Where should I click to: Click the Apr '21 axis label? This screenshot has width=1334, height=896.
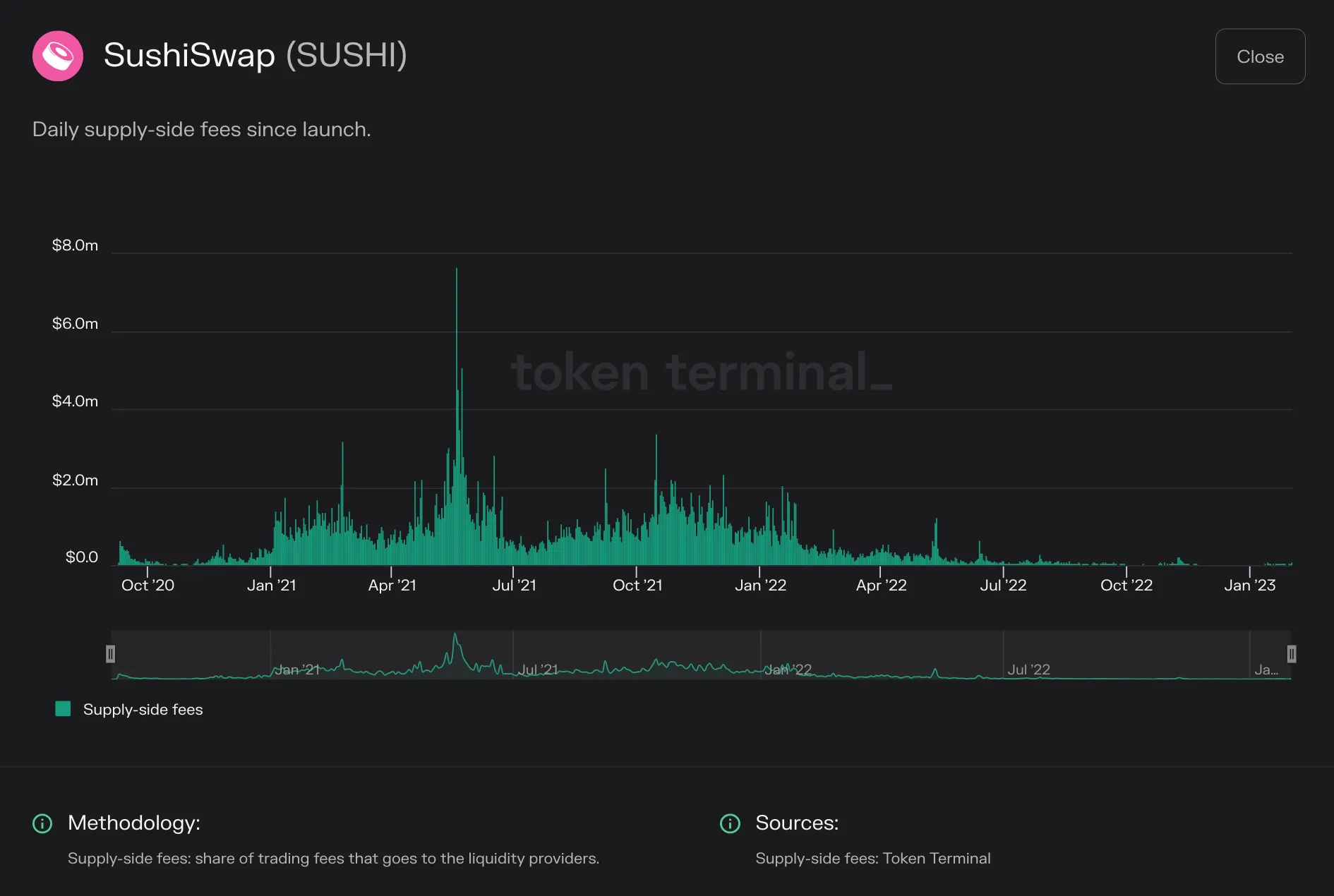[392, 585]
